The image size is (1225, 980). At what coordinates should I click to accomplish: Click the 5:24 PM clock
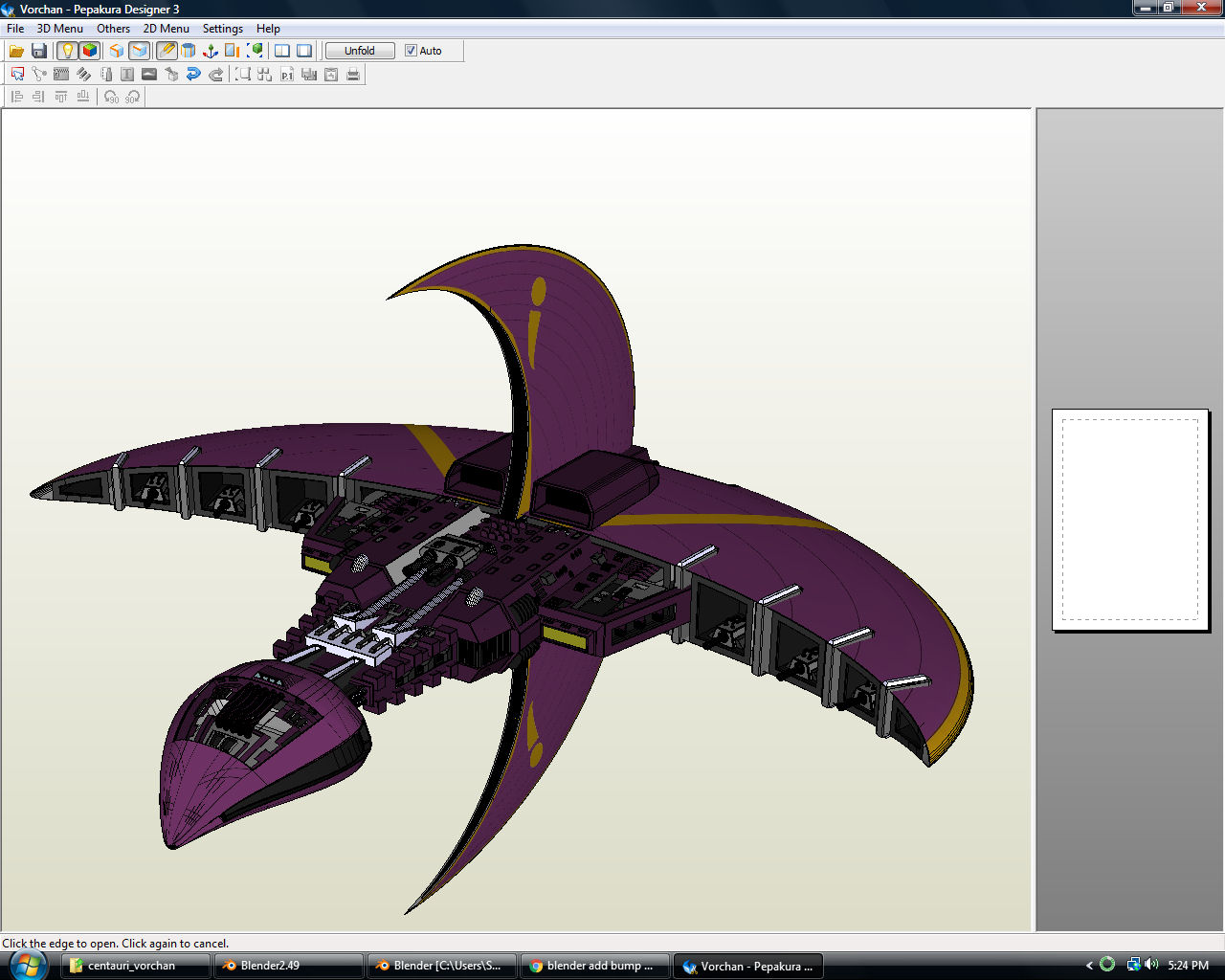[x=1188, y=966]
